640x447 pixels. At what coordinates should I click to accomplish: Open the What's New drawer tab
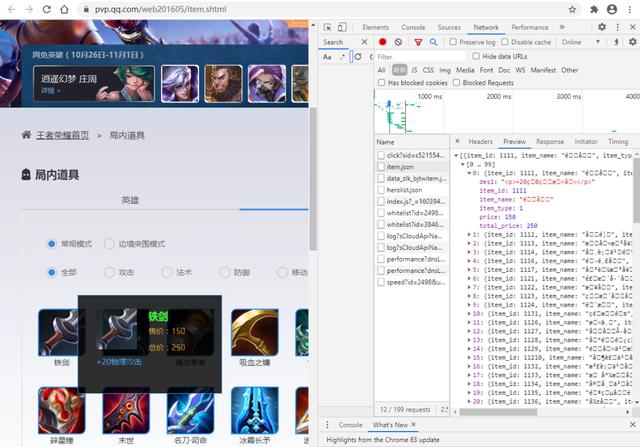pos(390,425)
